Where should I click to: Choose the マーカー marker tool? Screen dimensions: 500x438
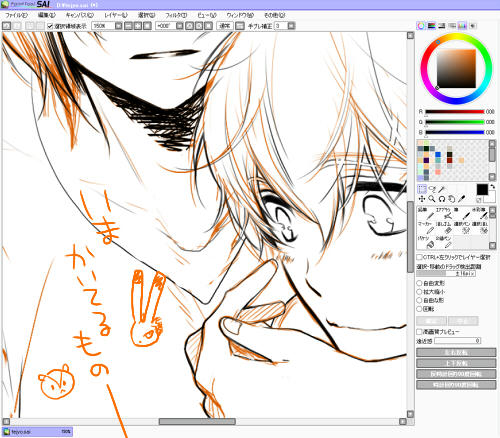[426, 228]
